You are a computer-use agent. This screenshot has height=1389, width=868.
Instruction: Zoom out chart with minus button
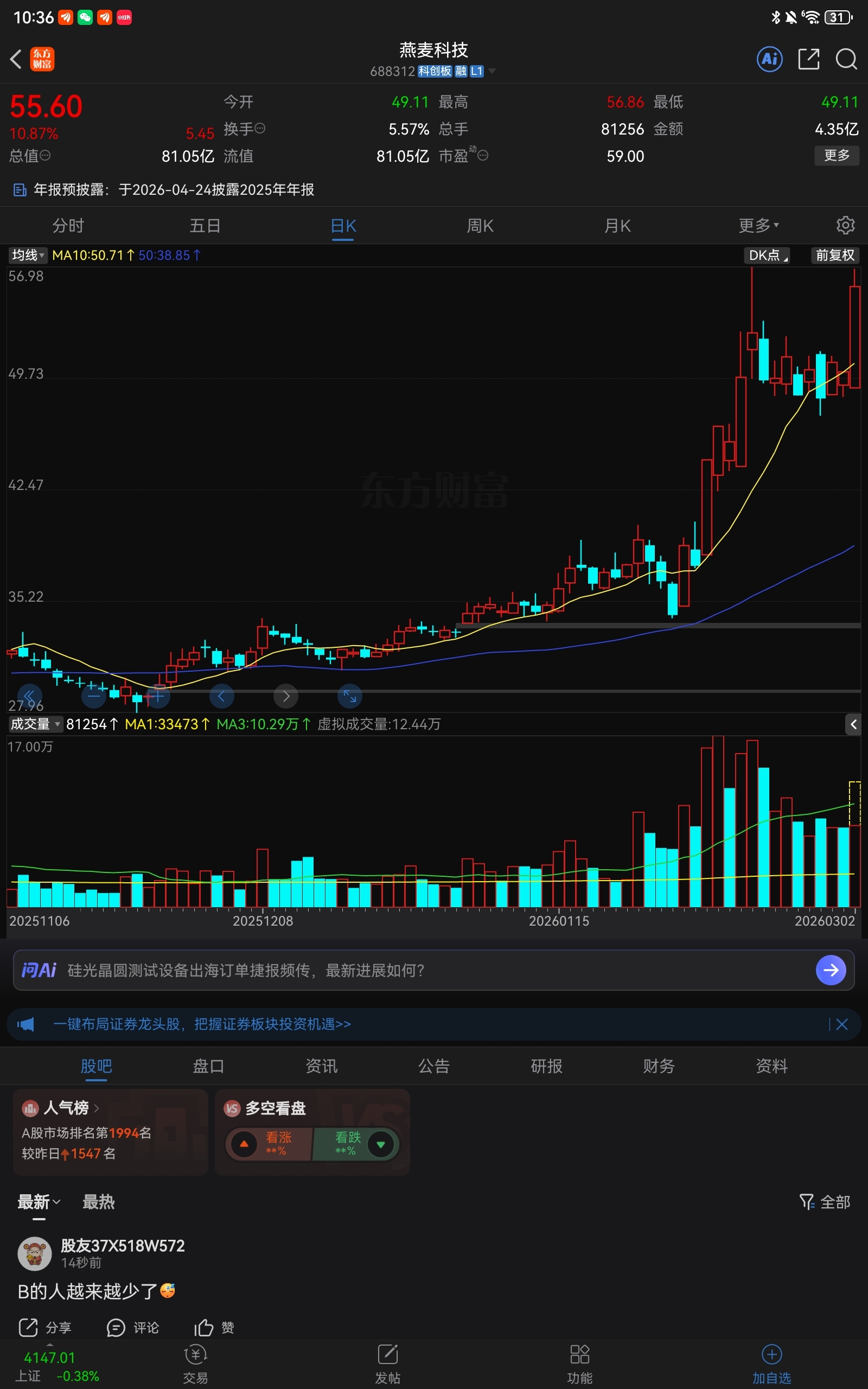pyautogui.click(x=93, y=696)
